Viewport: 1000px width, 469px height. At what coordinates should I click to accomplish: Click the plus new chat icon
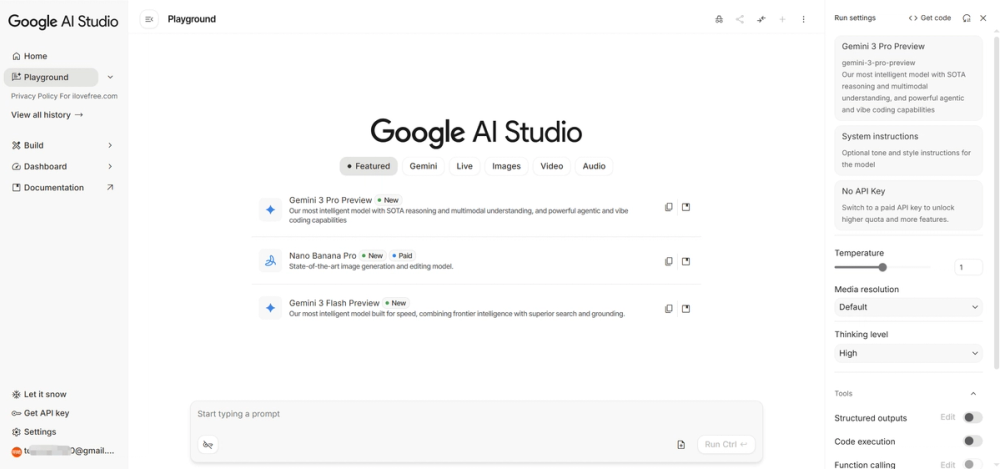tap(782, 19)
